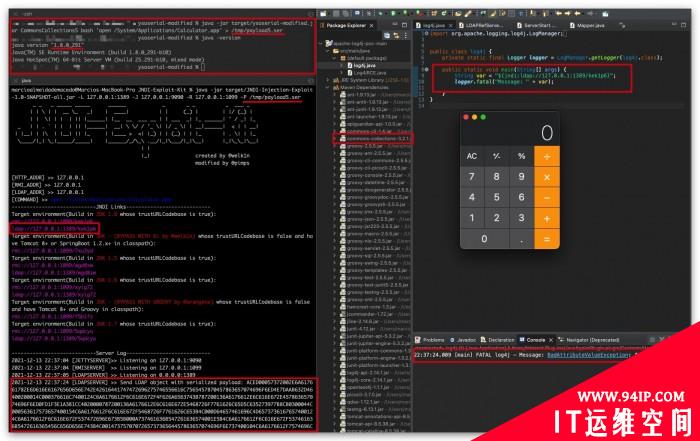
Task: Click the minus operator in Calculator
Action: pyautogui.click(x=547, y=198)
